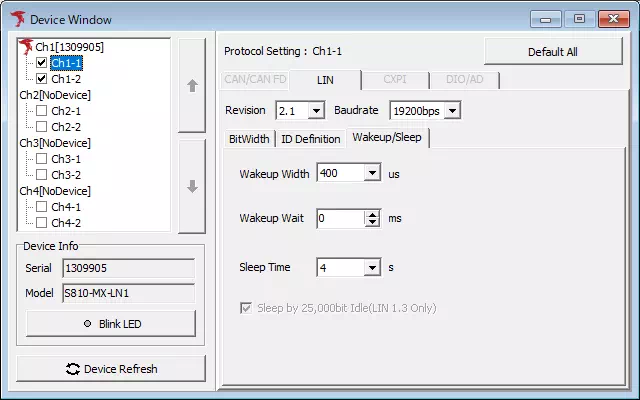Open the Revision dropdown
The width and height of the screenshot is (640, 400).
point(316,110)
